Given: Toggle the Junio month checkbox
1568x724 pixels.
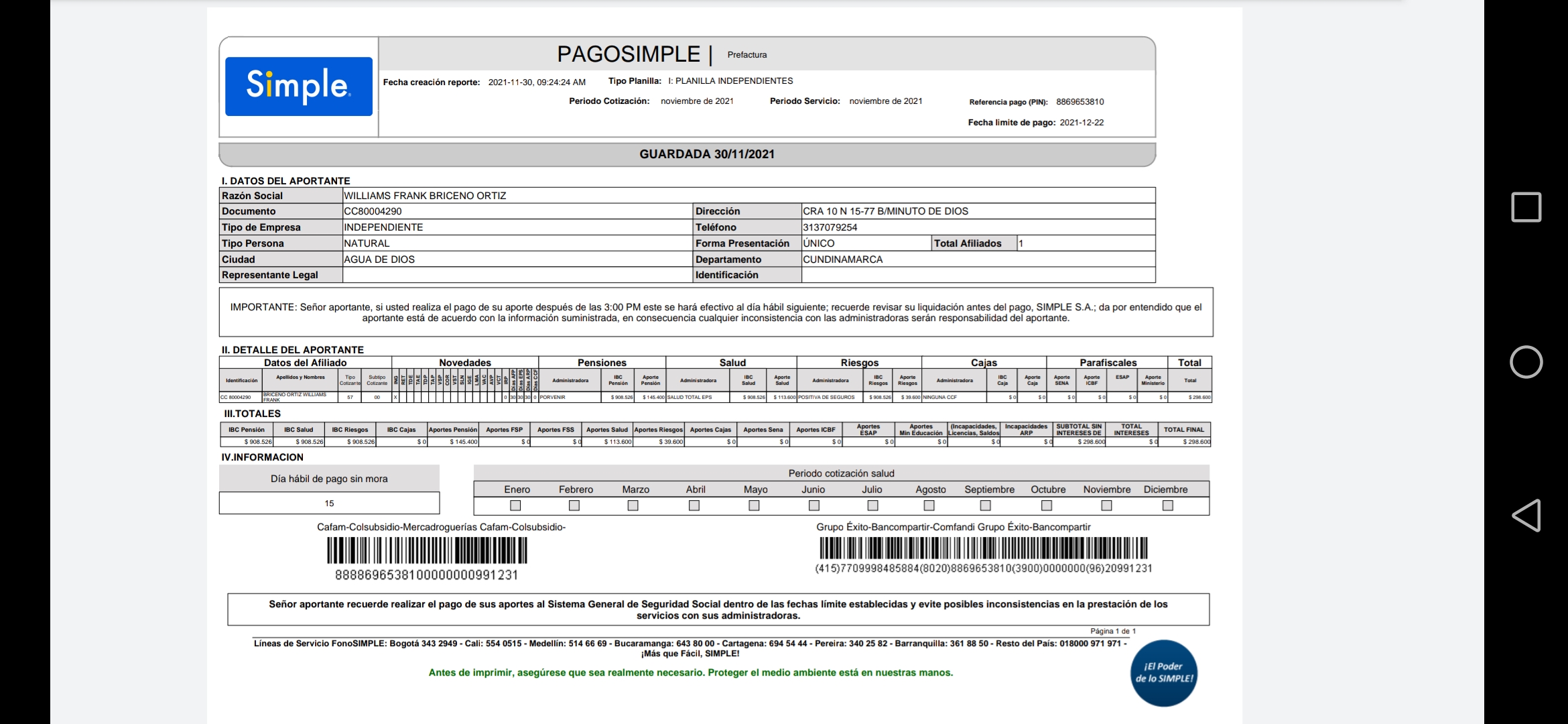Looking at the screenshot, I should [814, 505].
